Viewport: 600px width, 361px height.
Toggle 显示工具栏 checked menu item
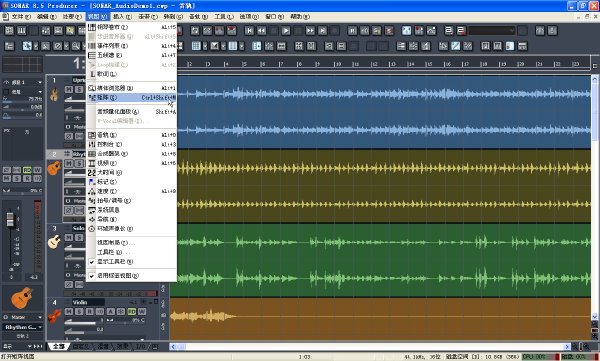pos(132,262)
